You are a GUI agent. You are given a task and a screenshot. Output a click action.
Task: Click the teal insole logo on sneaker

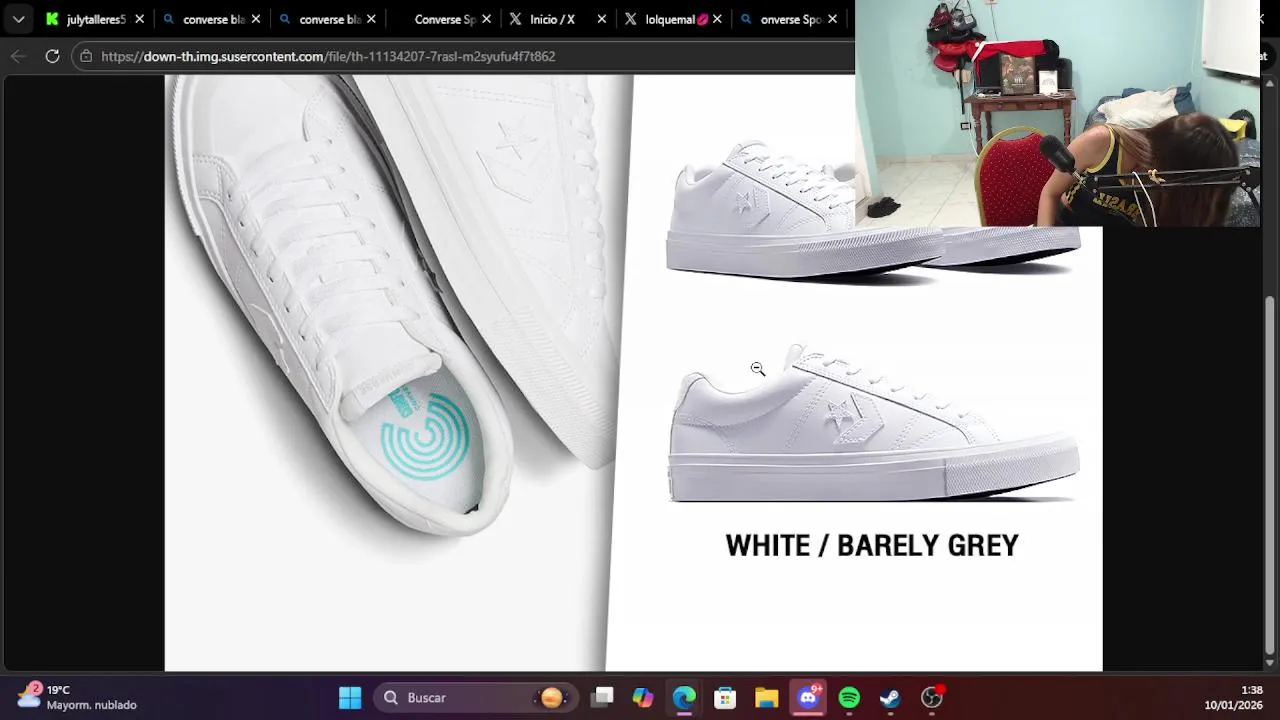coord(425,435)
